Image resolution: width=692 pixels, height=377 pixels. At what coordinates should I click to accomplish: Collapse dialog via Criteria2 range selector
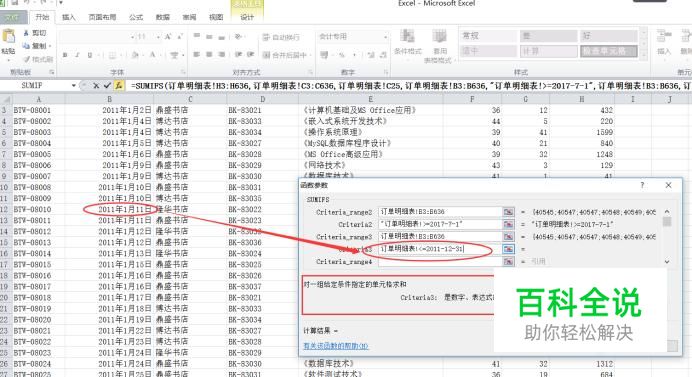[508, 224]
